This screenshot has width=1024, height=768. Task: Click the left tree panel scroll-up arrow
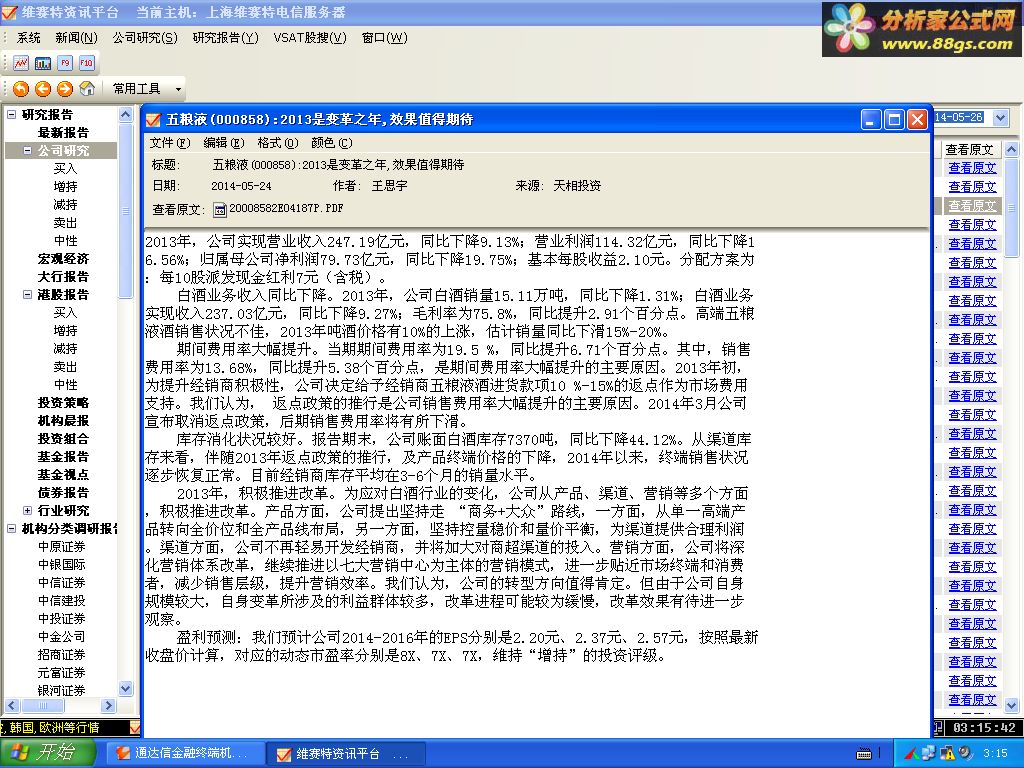[x=125, y=114]
